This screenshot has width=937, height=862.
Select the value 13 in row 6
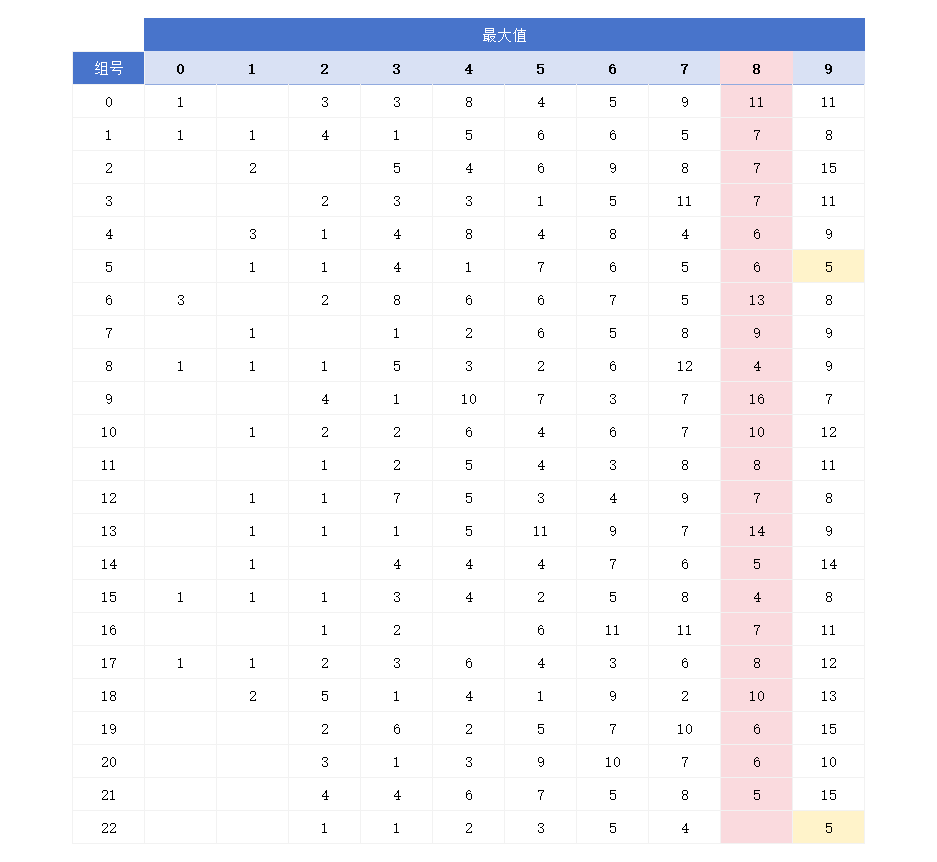click(x=756, y=300)
